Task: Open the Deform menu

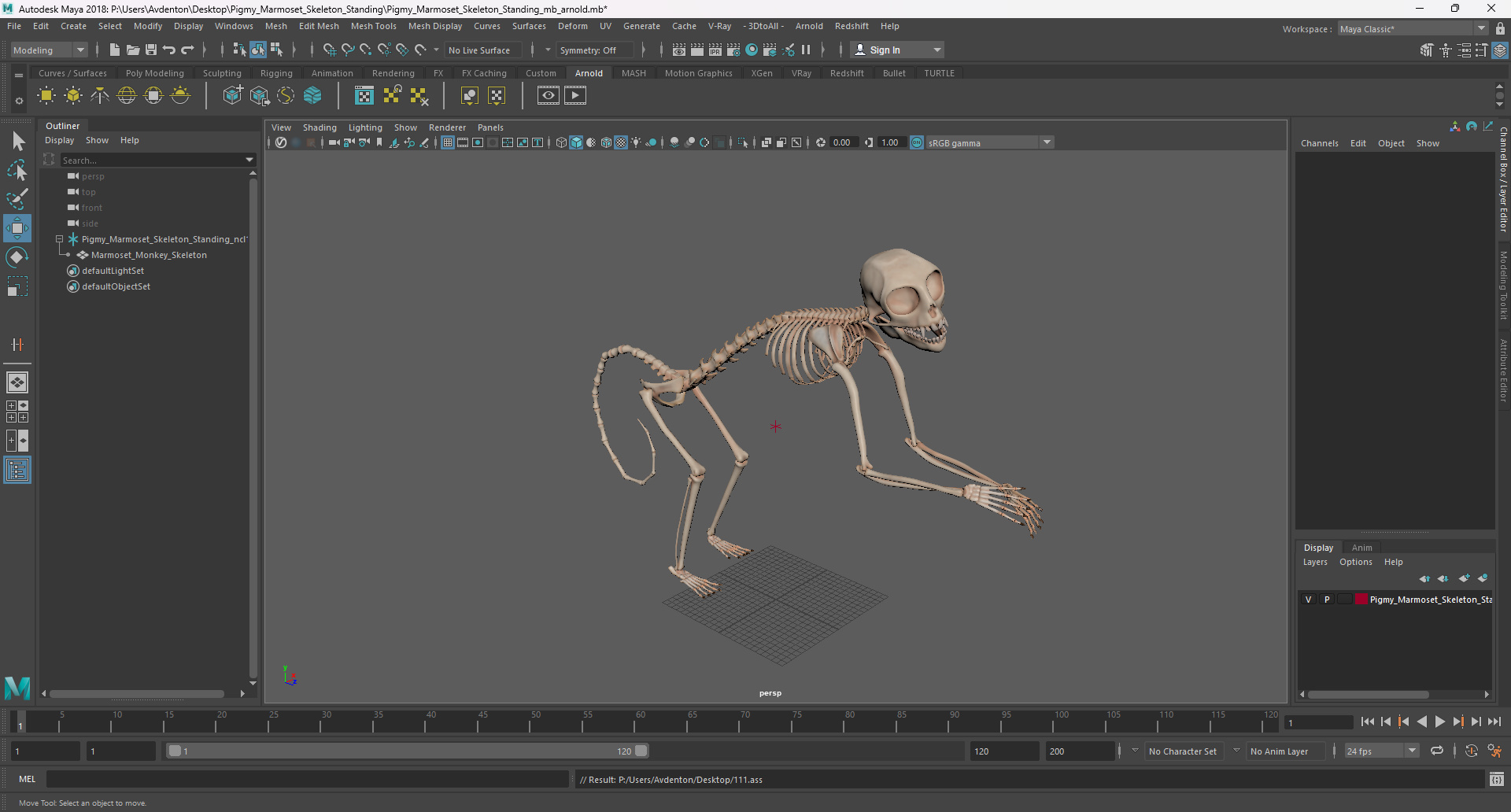Action: [x=572, y=26]
